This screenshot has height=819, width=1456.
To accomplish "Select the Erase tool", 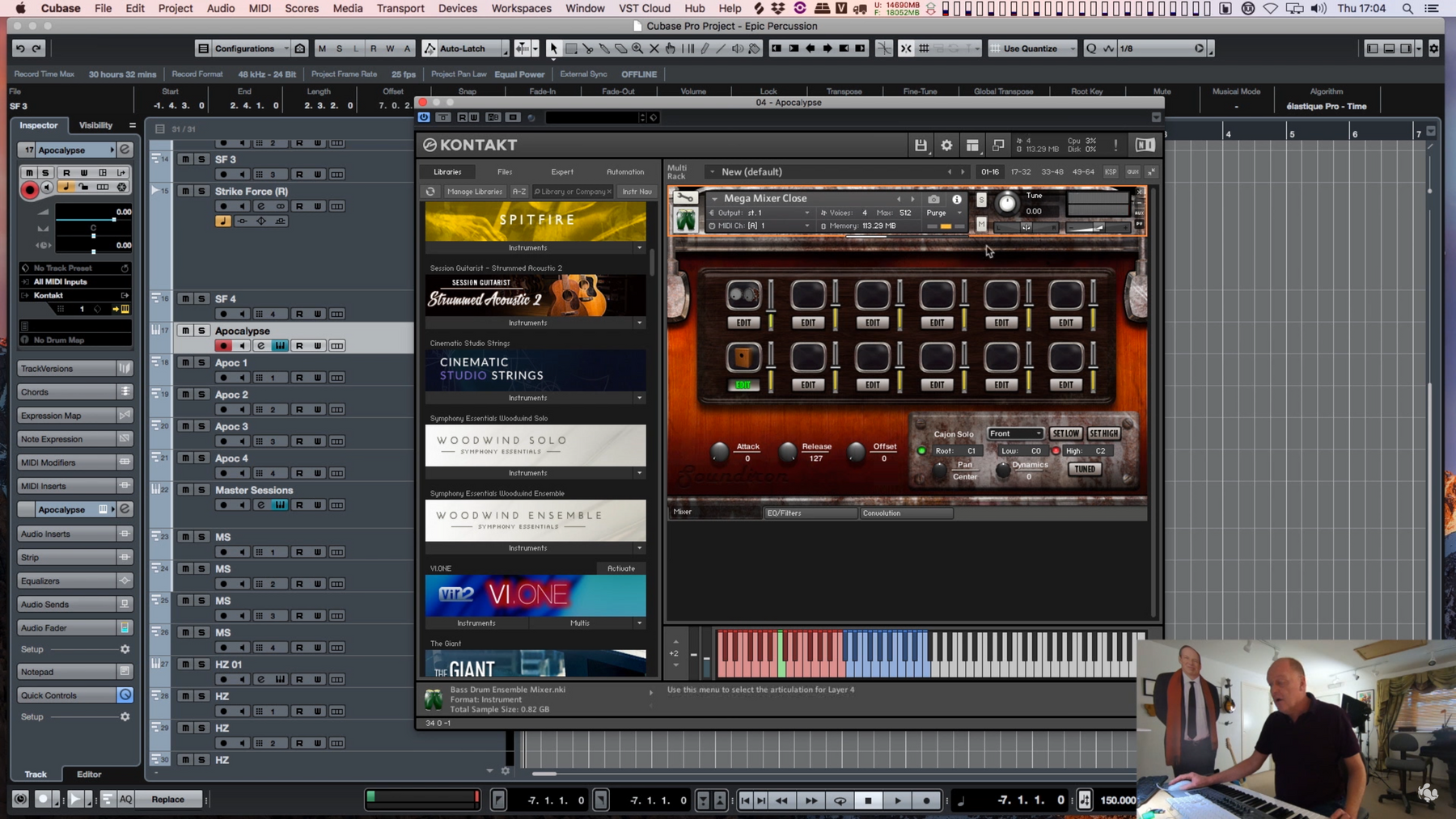I will (x=620, y=49).
